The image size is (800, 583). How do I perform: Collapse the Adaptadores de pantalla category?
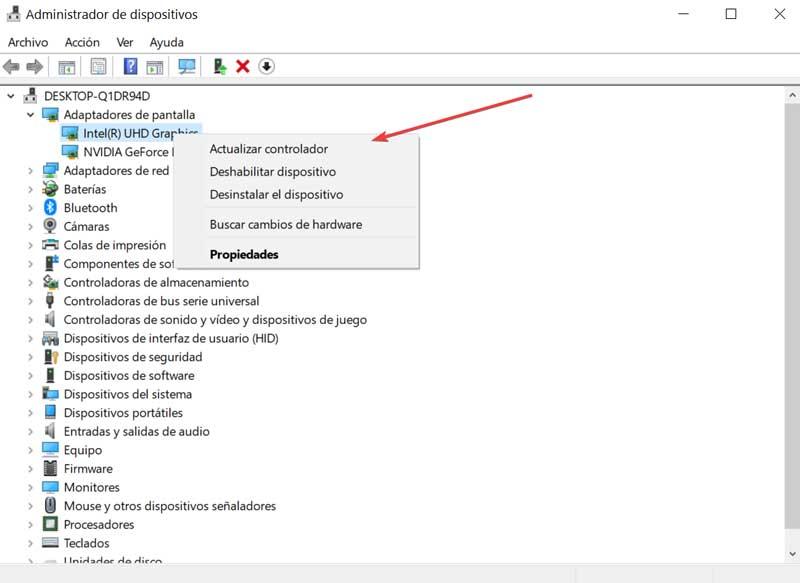coord(30,115)
